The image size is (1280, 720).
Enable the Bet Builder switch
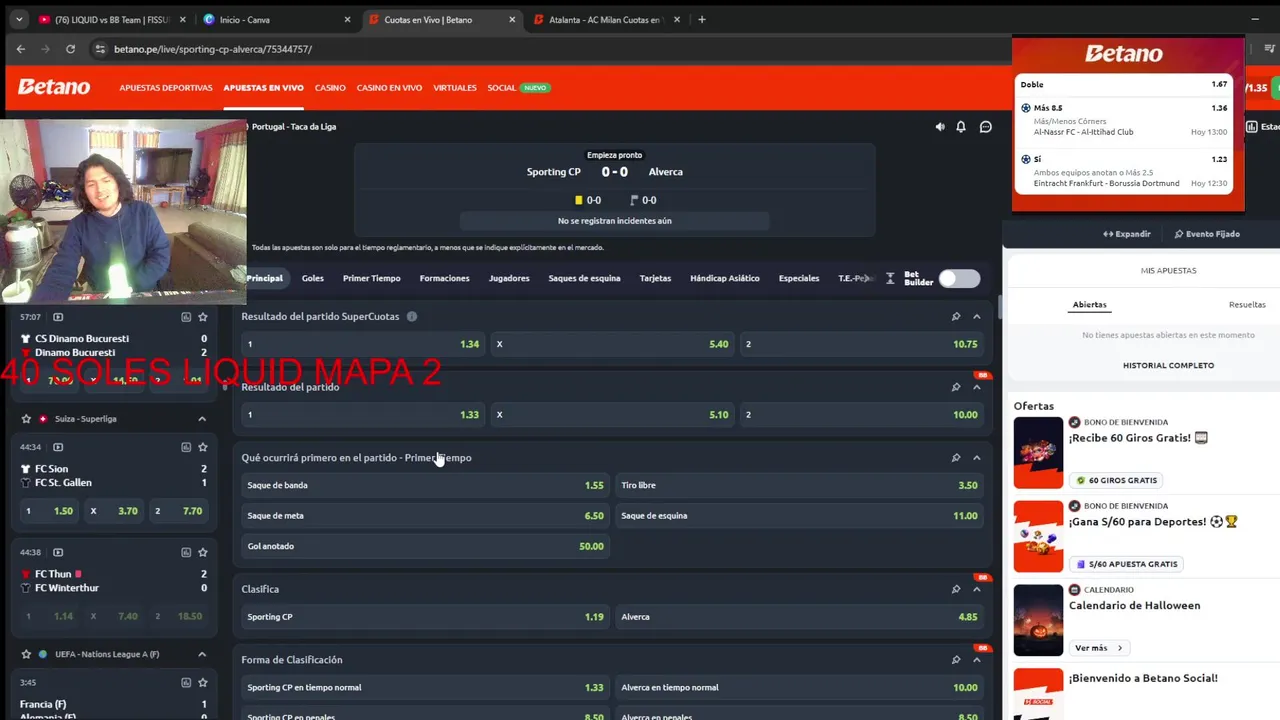tap(959, 279)
